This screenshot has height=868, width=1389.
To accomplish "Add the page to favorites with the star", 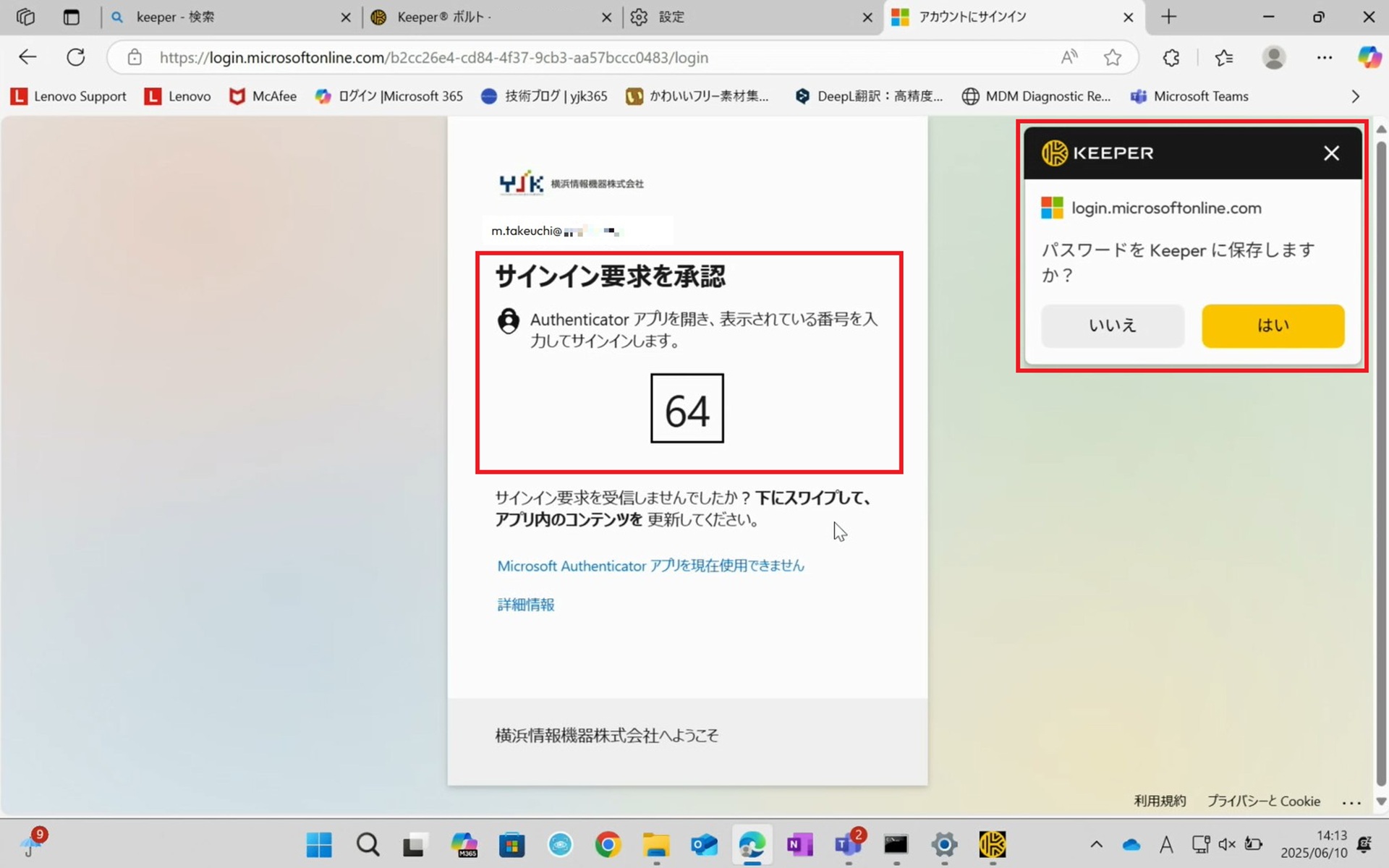I will point(1113,57).
